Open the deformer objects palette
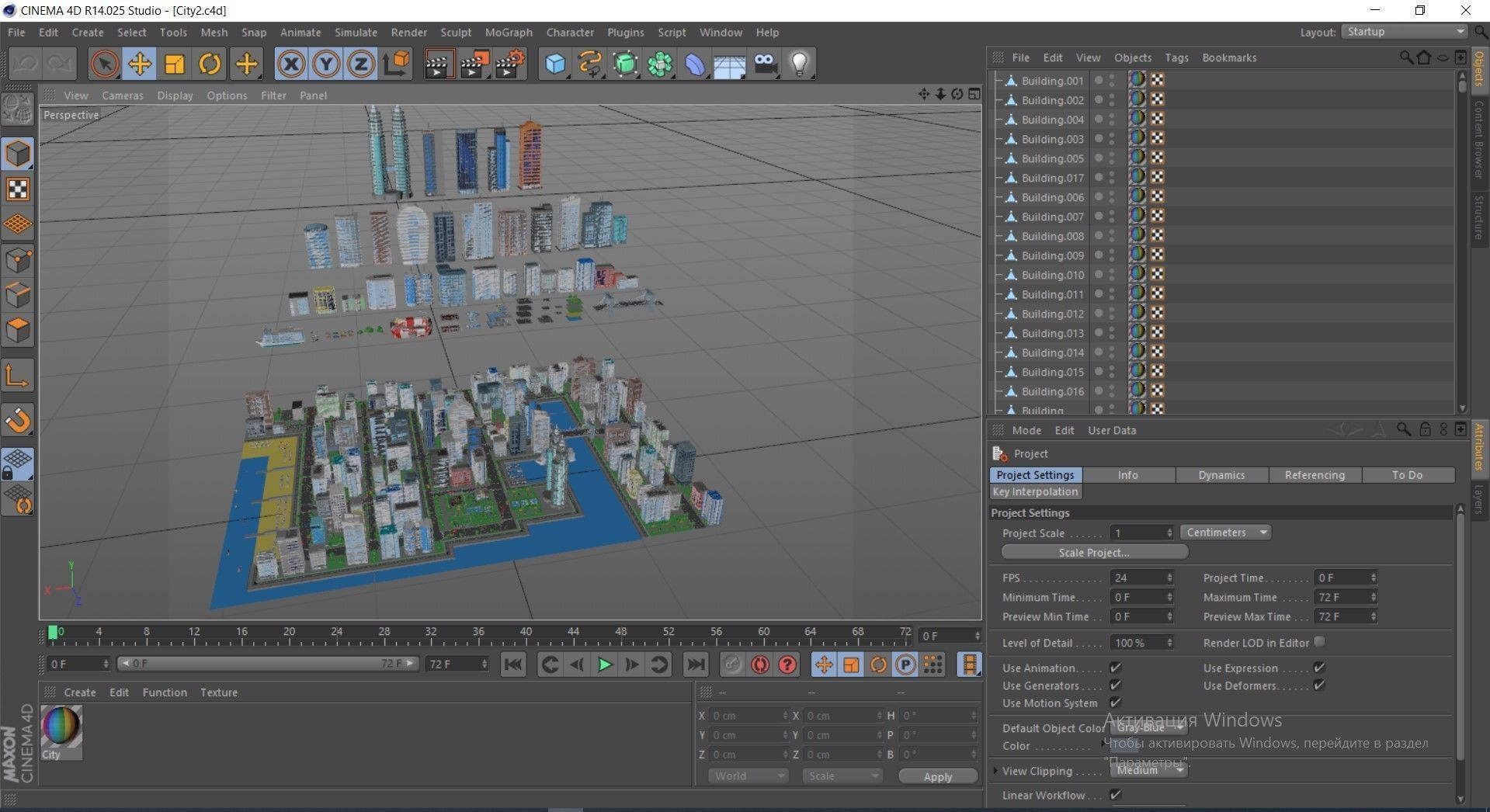The width and height of the screenshot is (1490, 812). pos(695,64)
